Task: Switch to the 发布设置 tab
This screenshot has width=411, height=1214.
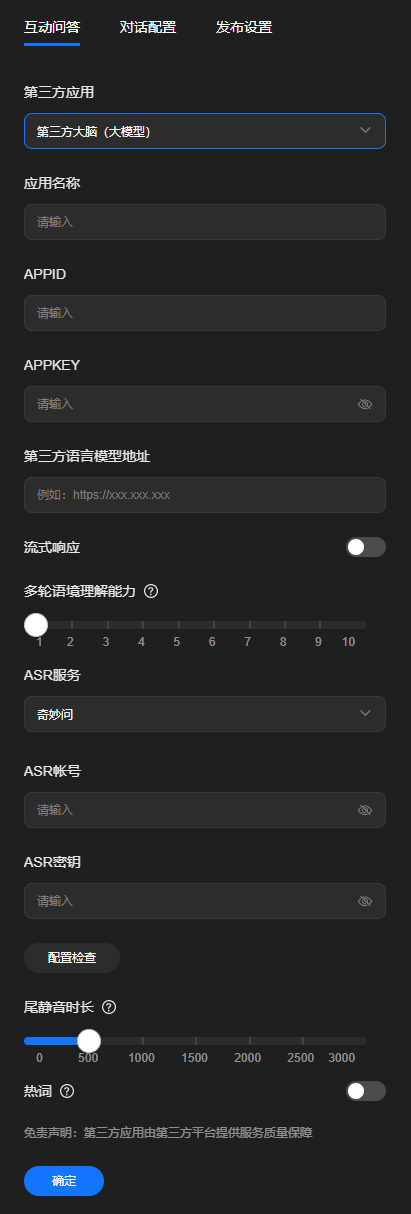Action: (x=243, y=27)
